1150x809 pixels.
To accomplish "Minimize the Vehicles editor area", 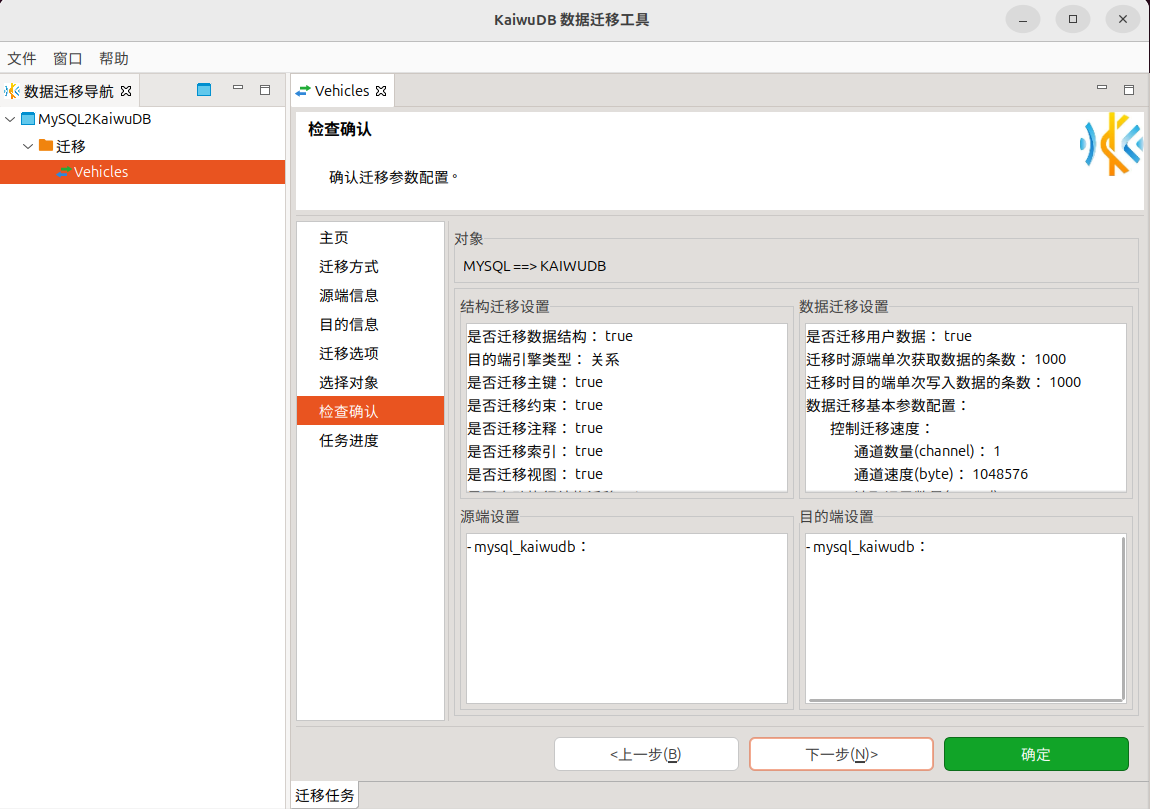I will (1102, 88).
